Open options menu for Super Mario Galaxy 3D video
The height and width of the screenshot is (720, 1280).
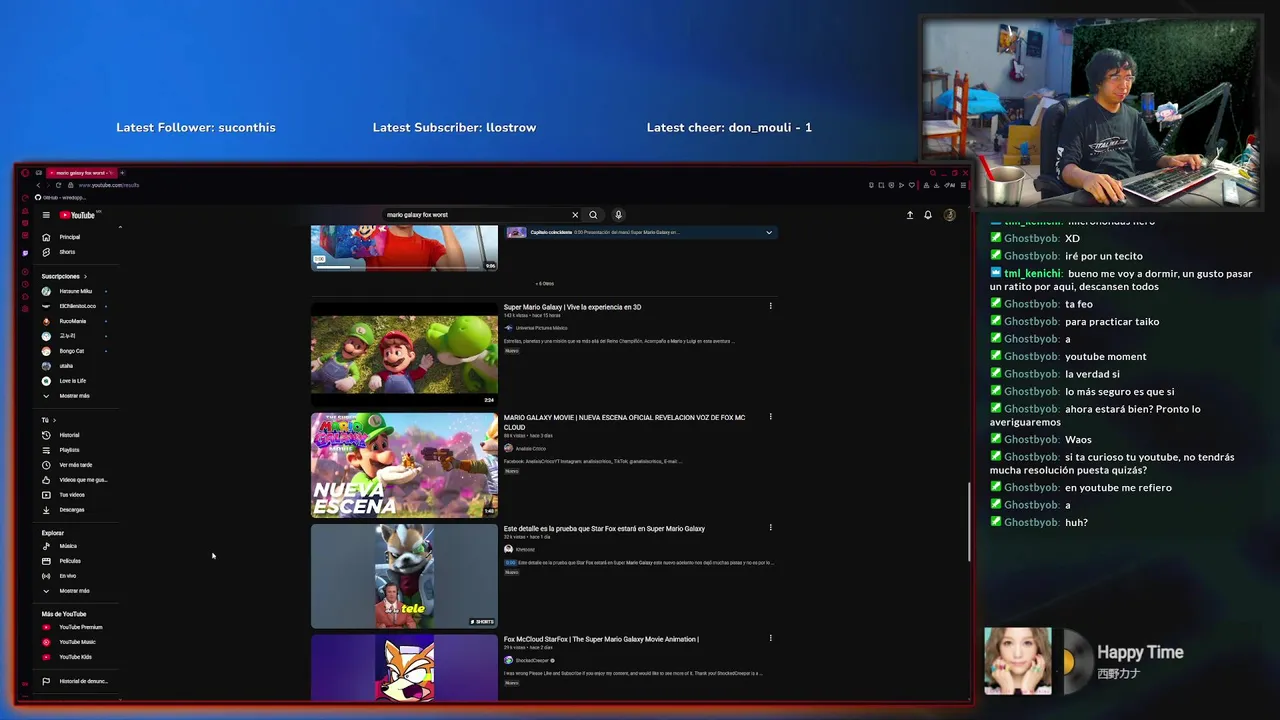pyautogui.click(x=770, y=306)
